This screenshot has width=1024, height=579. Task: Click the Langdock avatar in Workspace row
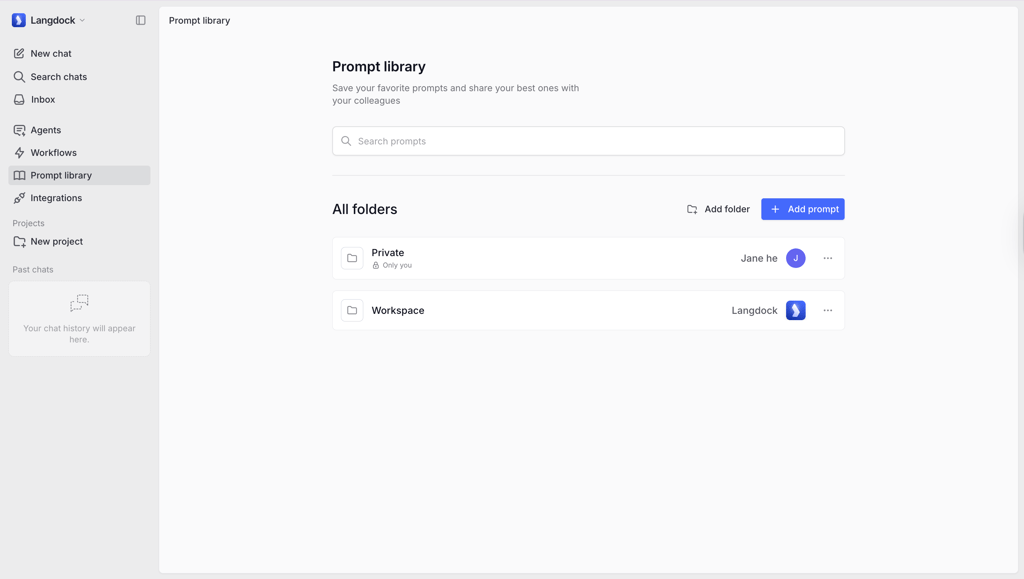[x=795, y=310]
